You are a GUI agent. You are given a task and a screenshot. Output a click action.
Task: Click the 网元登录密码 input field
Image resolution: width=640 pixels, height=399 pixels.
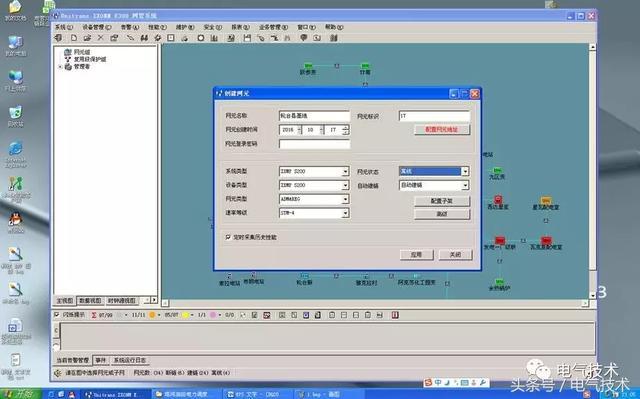pyautogui.click(x=314, y=144)
